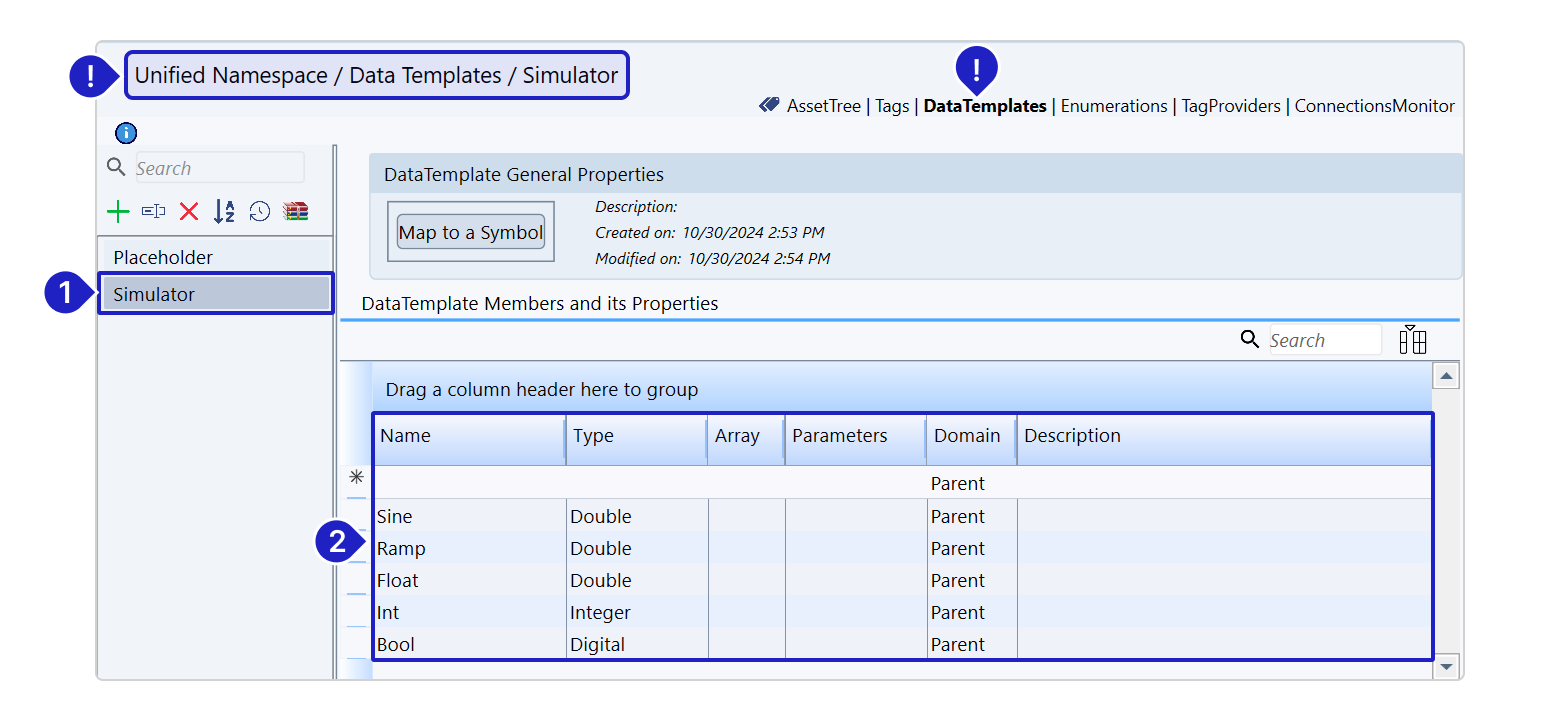This screenshot has height=719, width=1543.
Task: Click the rename template icon
Action: [x=153, y=211]
